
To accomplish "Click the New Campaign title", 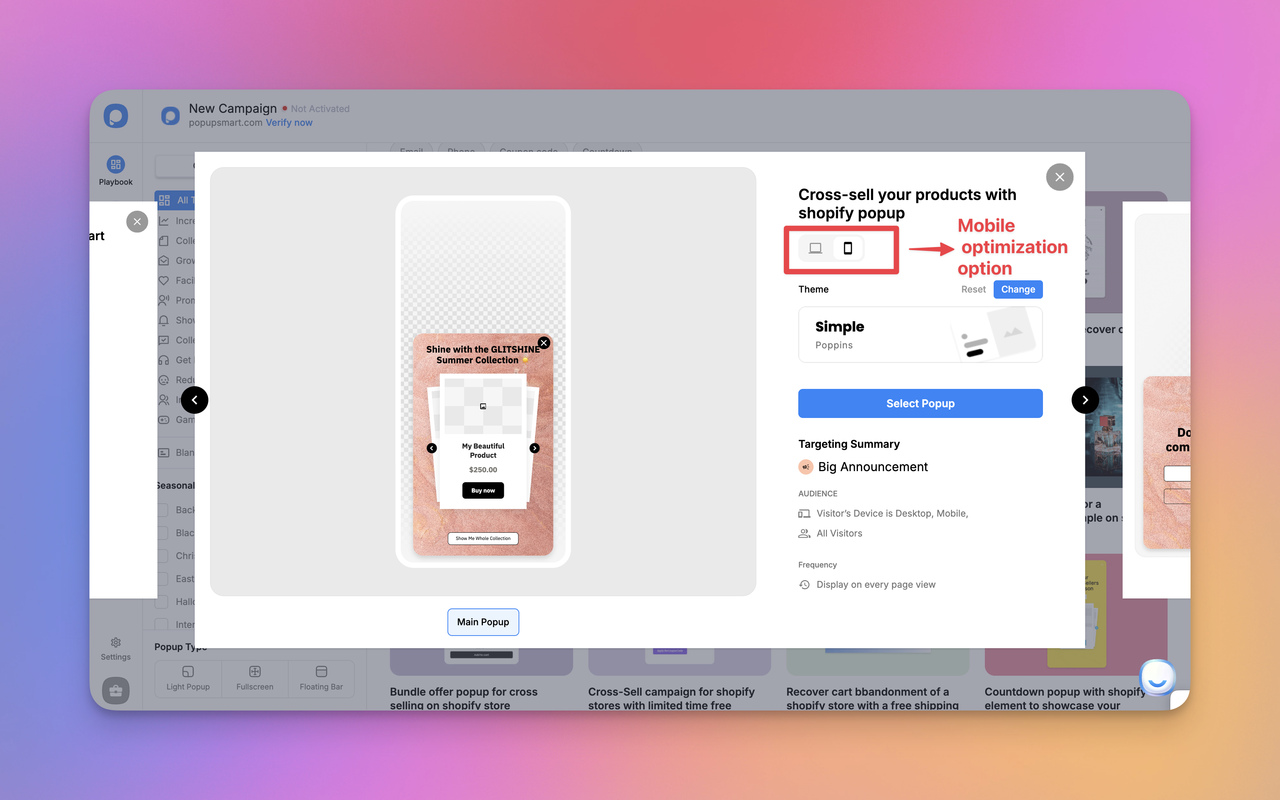I will [233, 108].
